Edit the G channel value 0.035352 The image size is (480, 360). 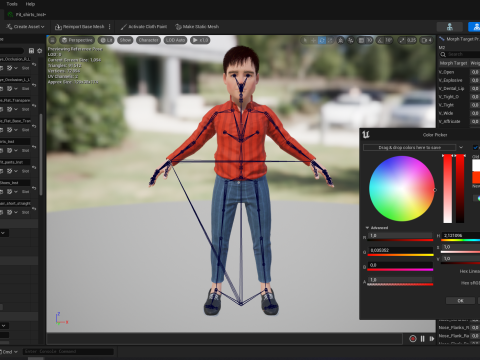click(x=400, y=250)
